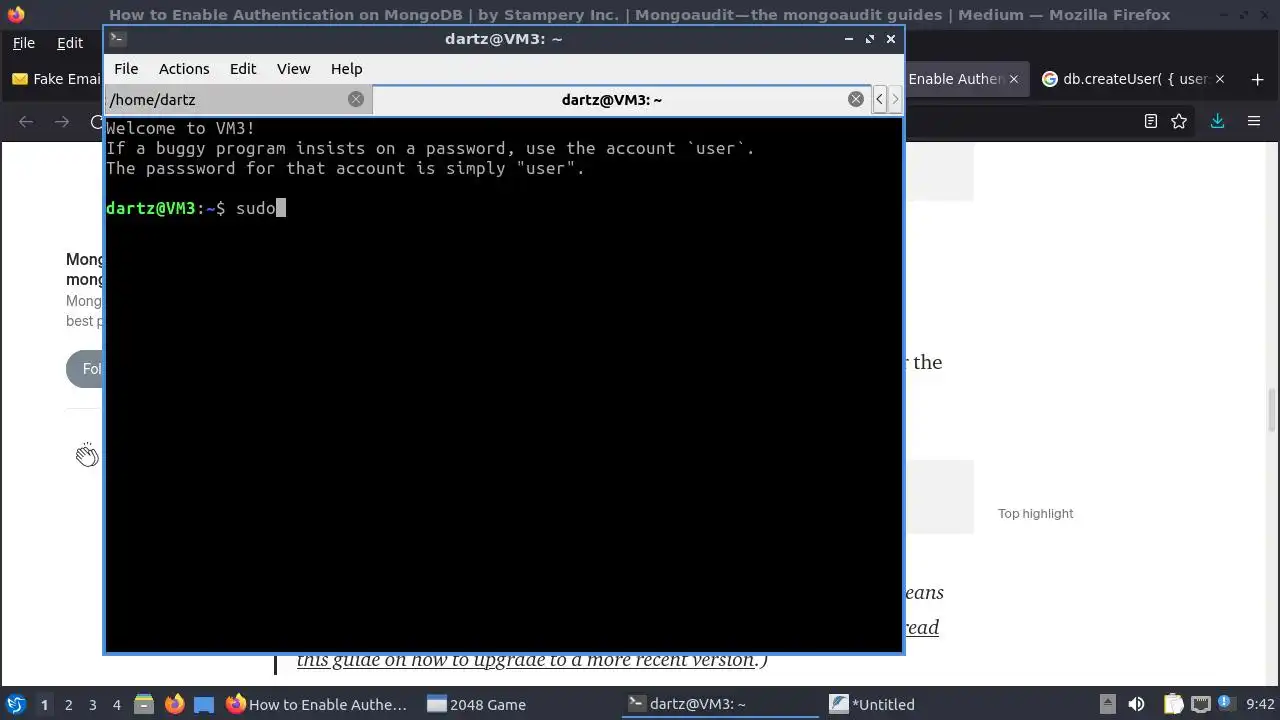Open terminal Actions menu

coord(184,68)
